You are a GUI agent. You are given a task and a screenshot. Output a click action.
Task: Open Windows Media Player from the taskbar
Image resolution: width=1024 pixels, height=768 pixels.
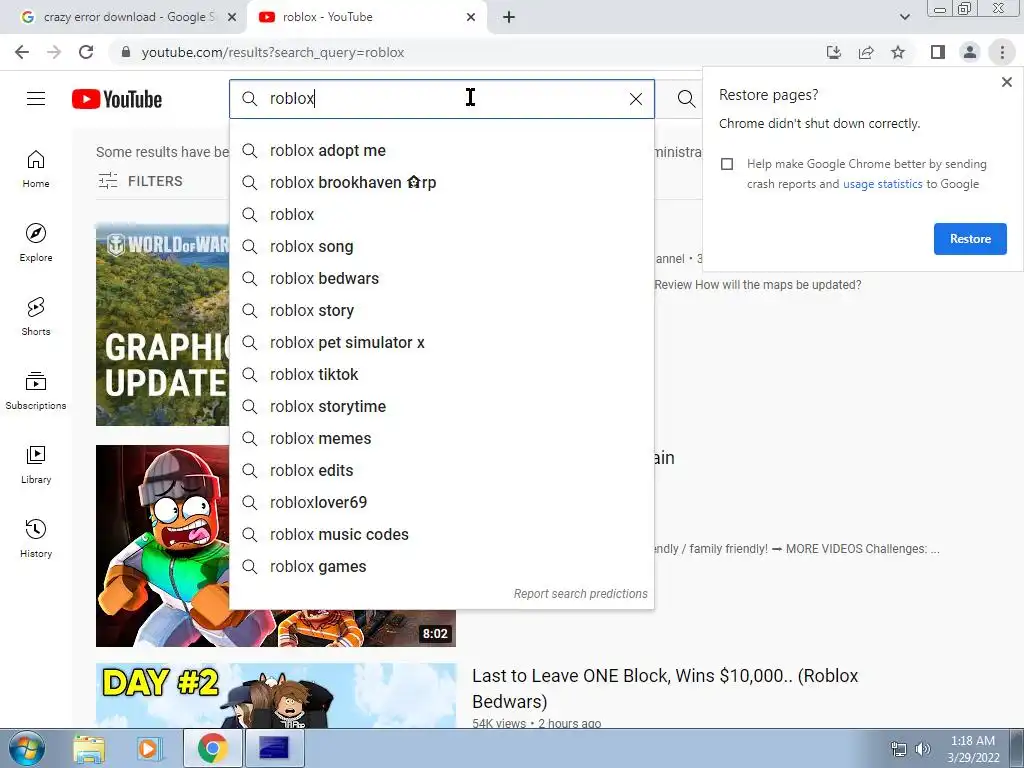[x=149, y=749]
